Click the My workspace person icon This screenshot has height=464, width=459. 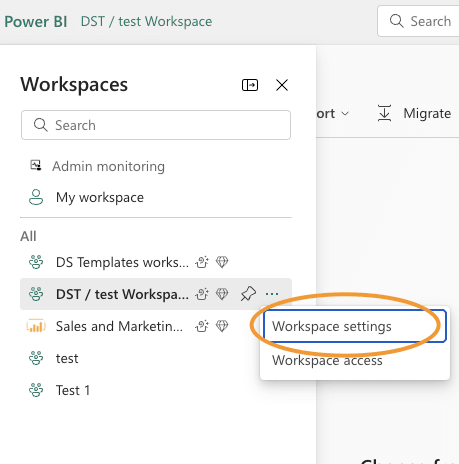[36, 197]
